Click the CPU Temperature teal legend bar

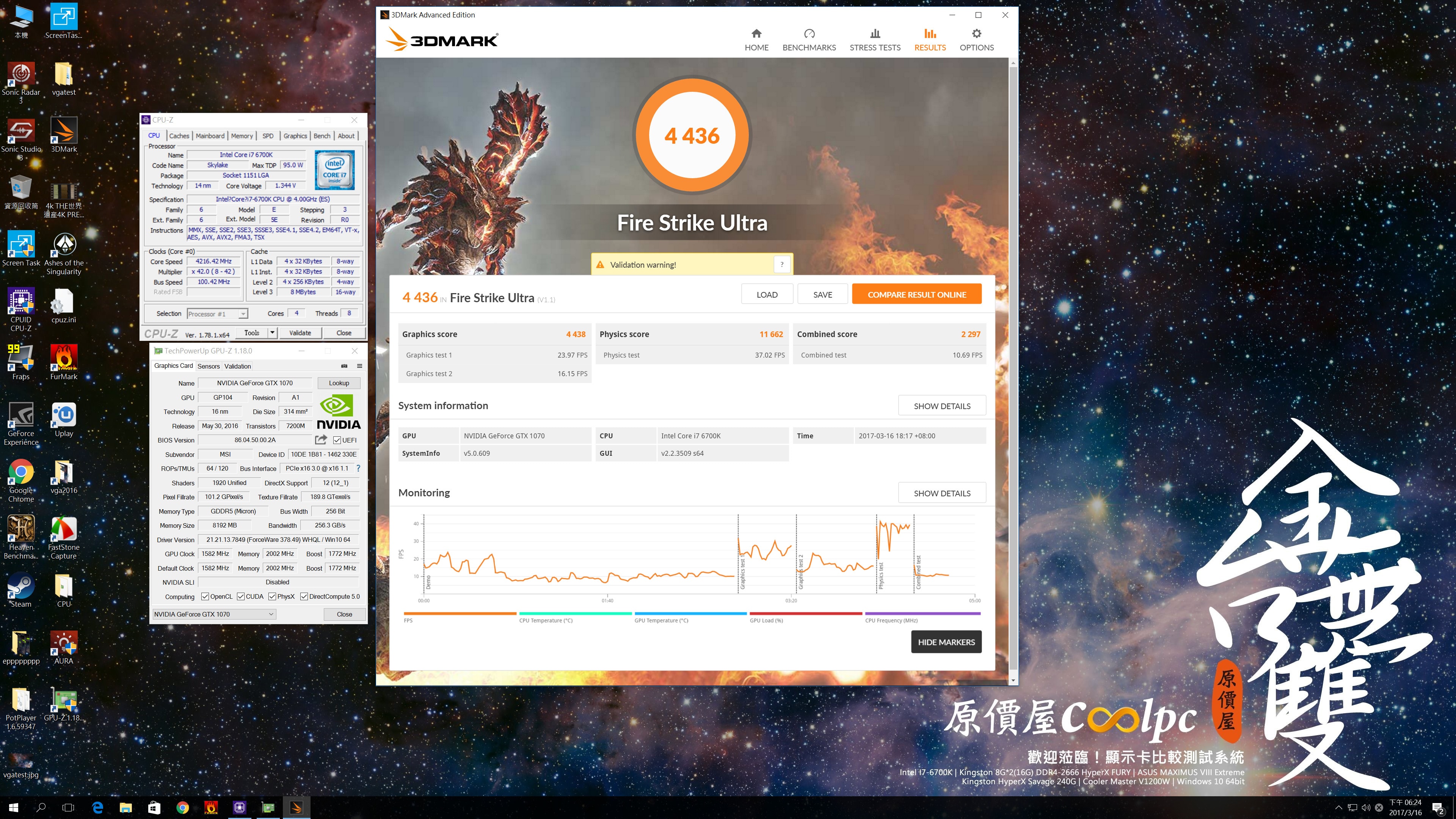tap(576, 613)
